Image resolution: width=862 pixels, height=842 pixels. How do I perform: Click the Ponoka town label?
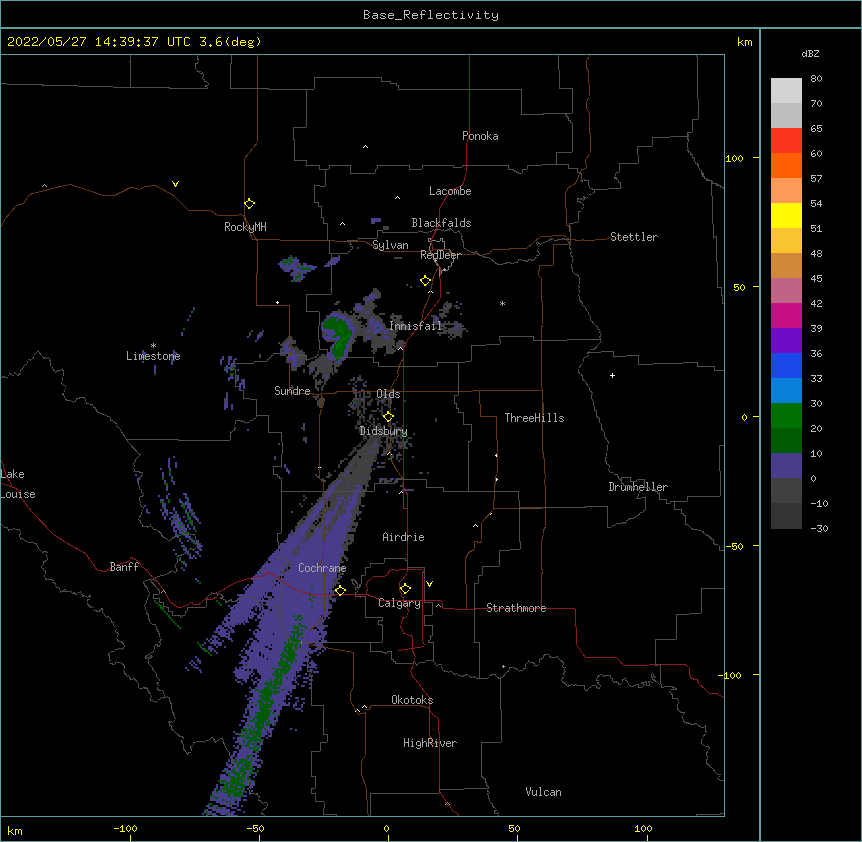coord(480,136)
